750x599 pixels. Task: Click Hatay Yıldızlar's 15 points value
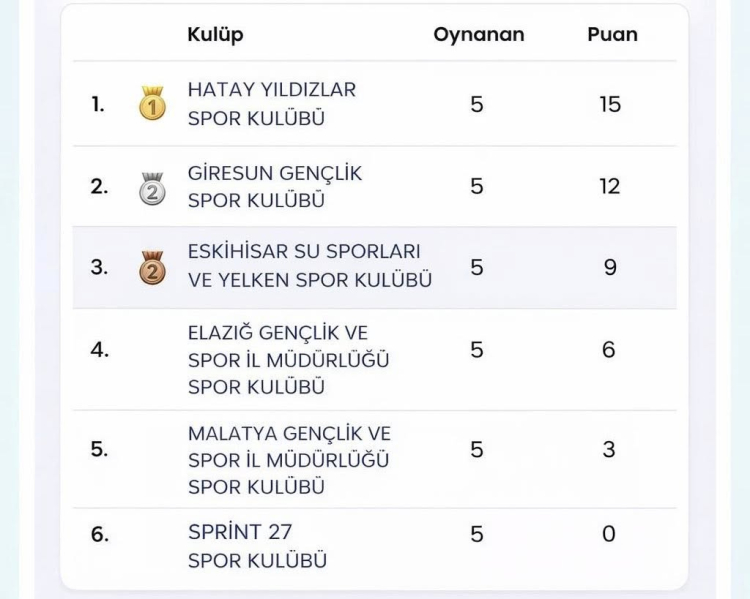point(610,104)
